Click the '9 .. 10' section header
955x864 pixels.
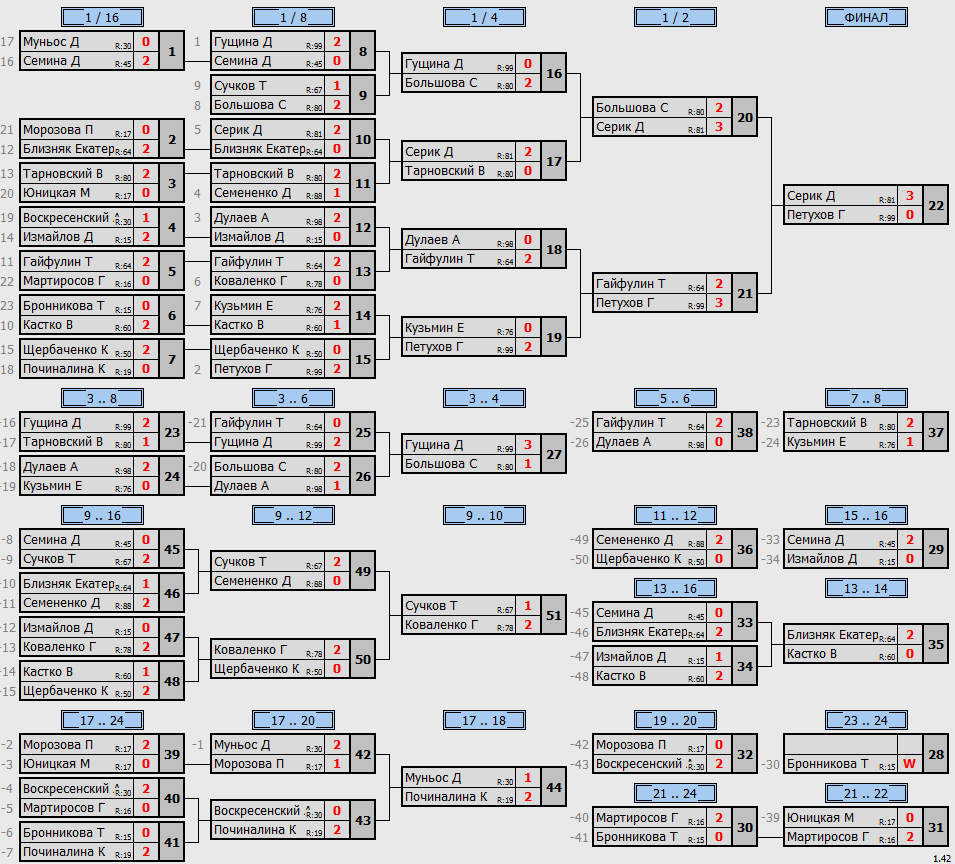click(484, 515)
